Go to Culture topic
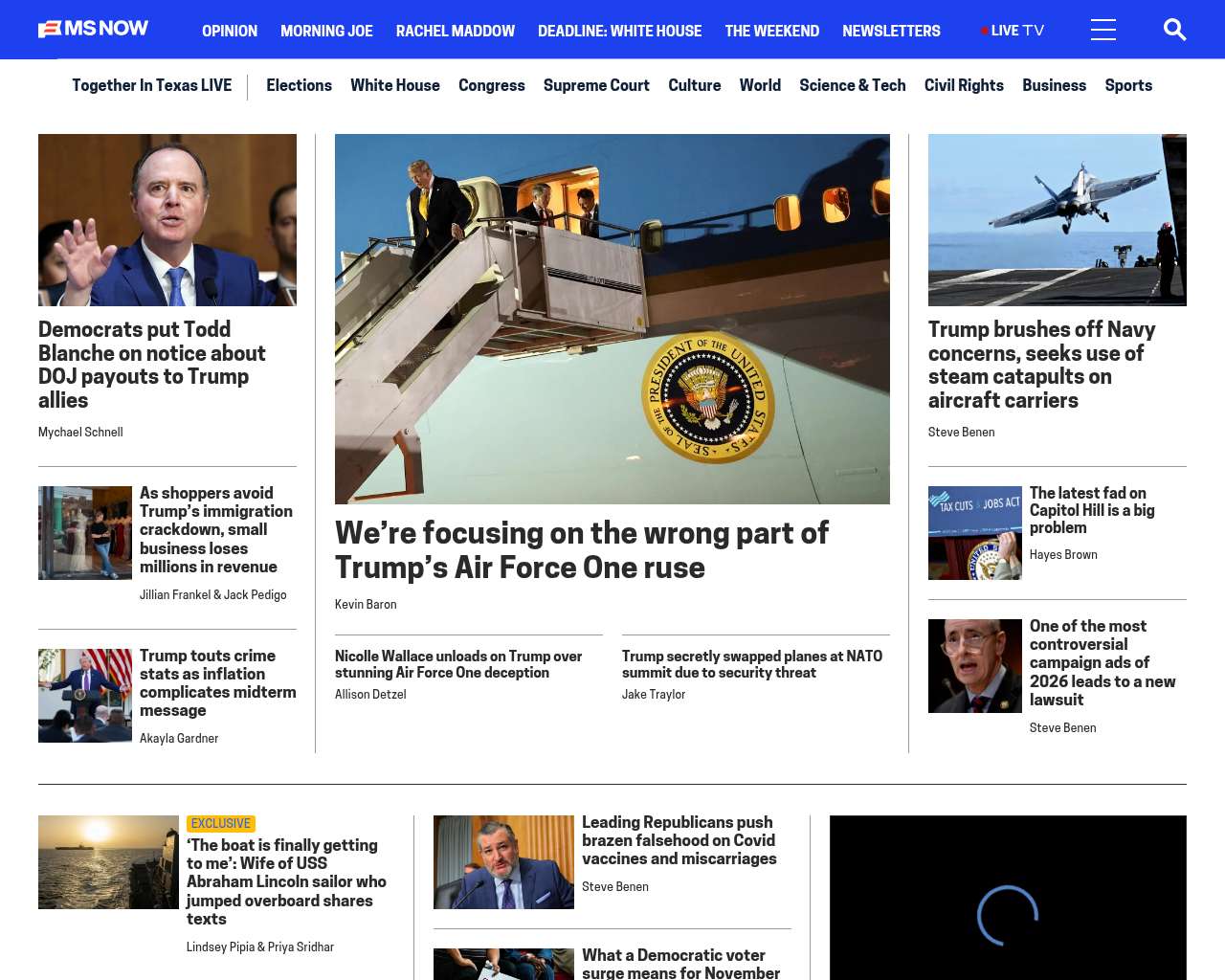This screenshot has width=1225, height=980. click(695, 85)
